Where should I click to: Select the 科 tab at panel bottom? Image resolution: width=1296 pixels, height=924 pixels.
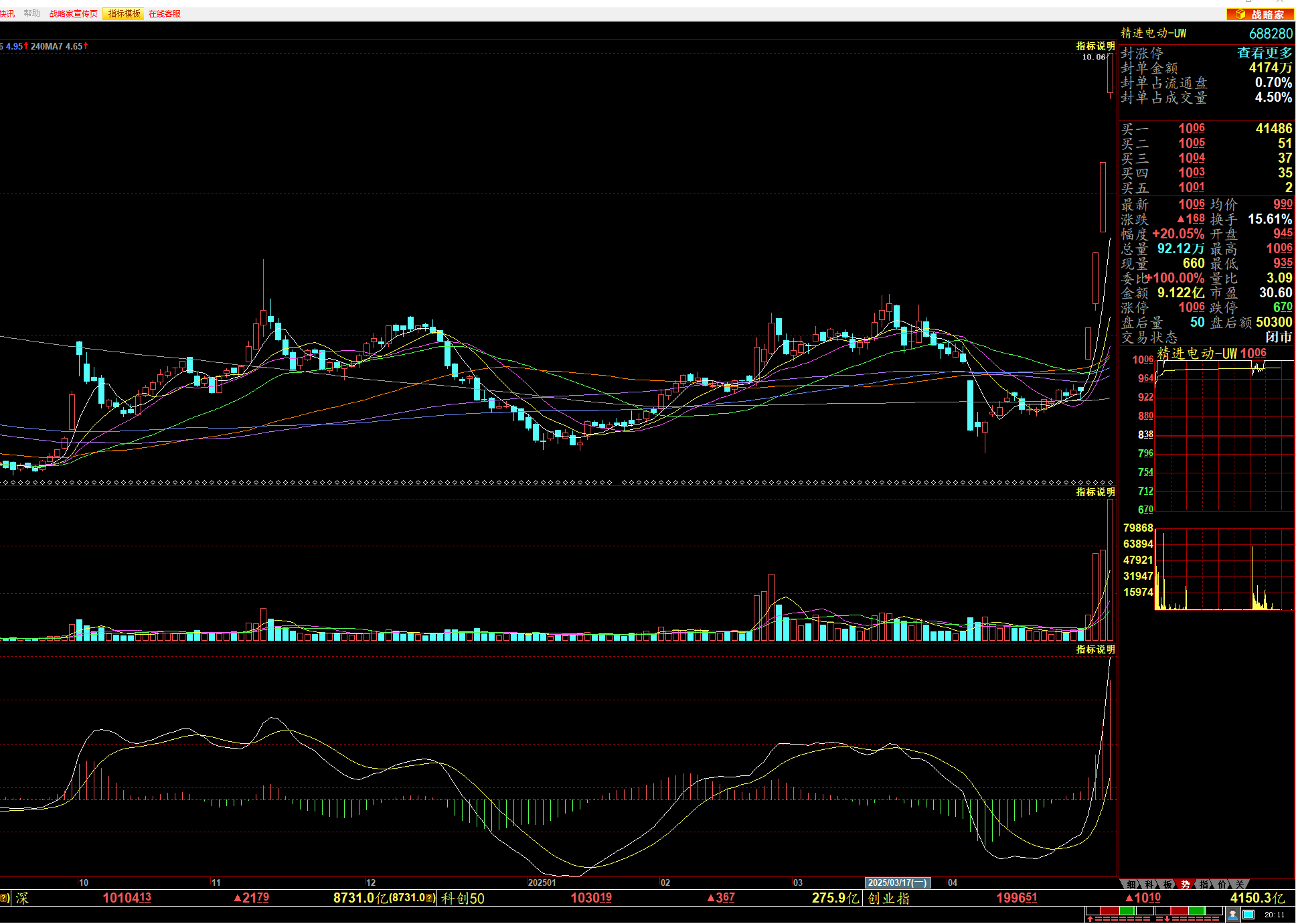(1149, 884)
